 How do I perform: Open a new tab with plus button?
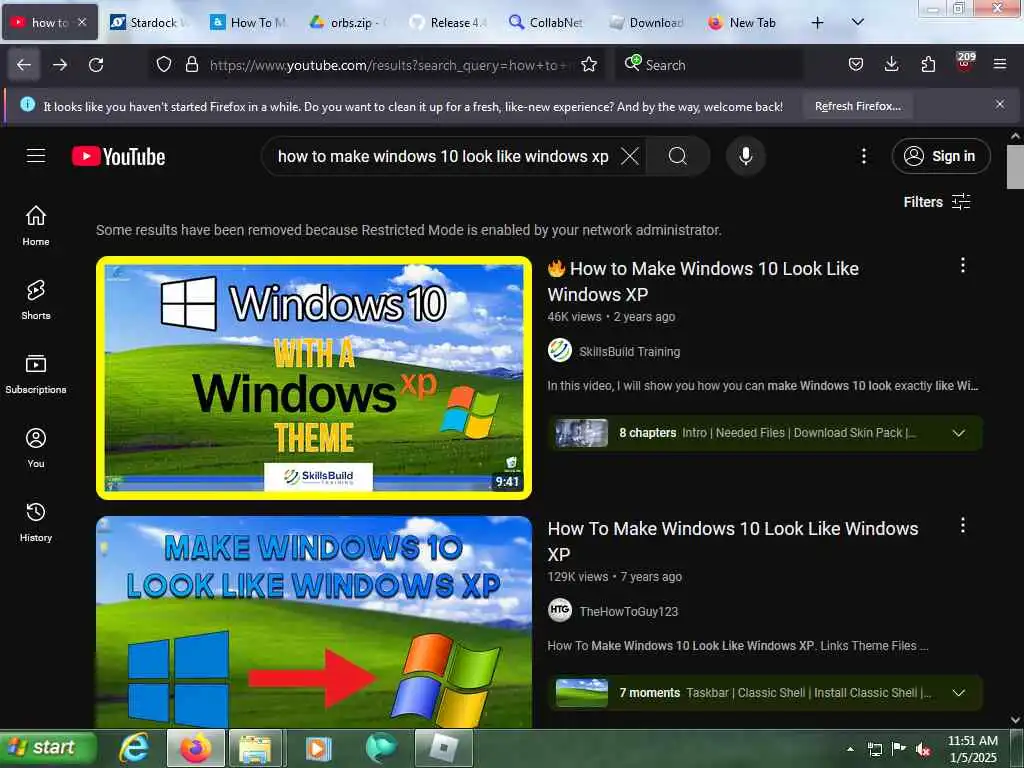(x=817, y=23)
